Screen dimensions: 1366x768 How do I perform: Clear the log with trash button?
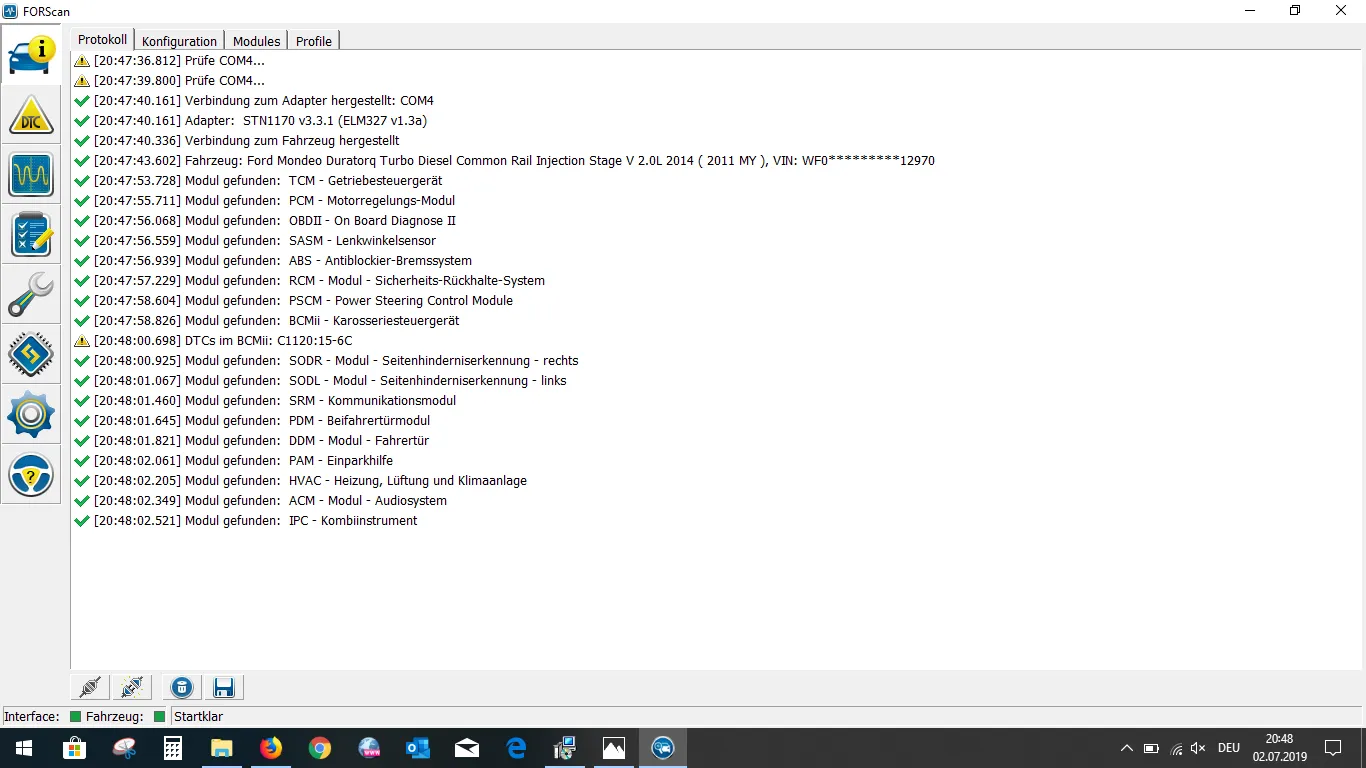(x=181, y=687)
